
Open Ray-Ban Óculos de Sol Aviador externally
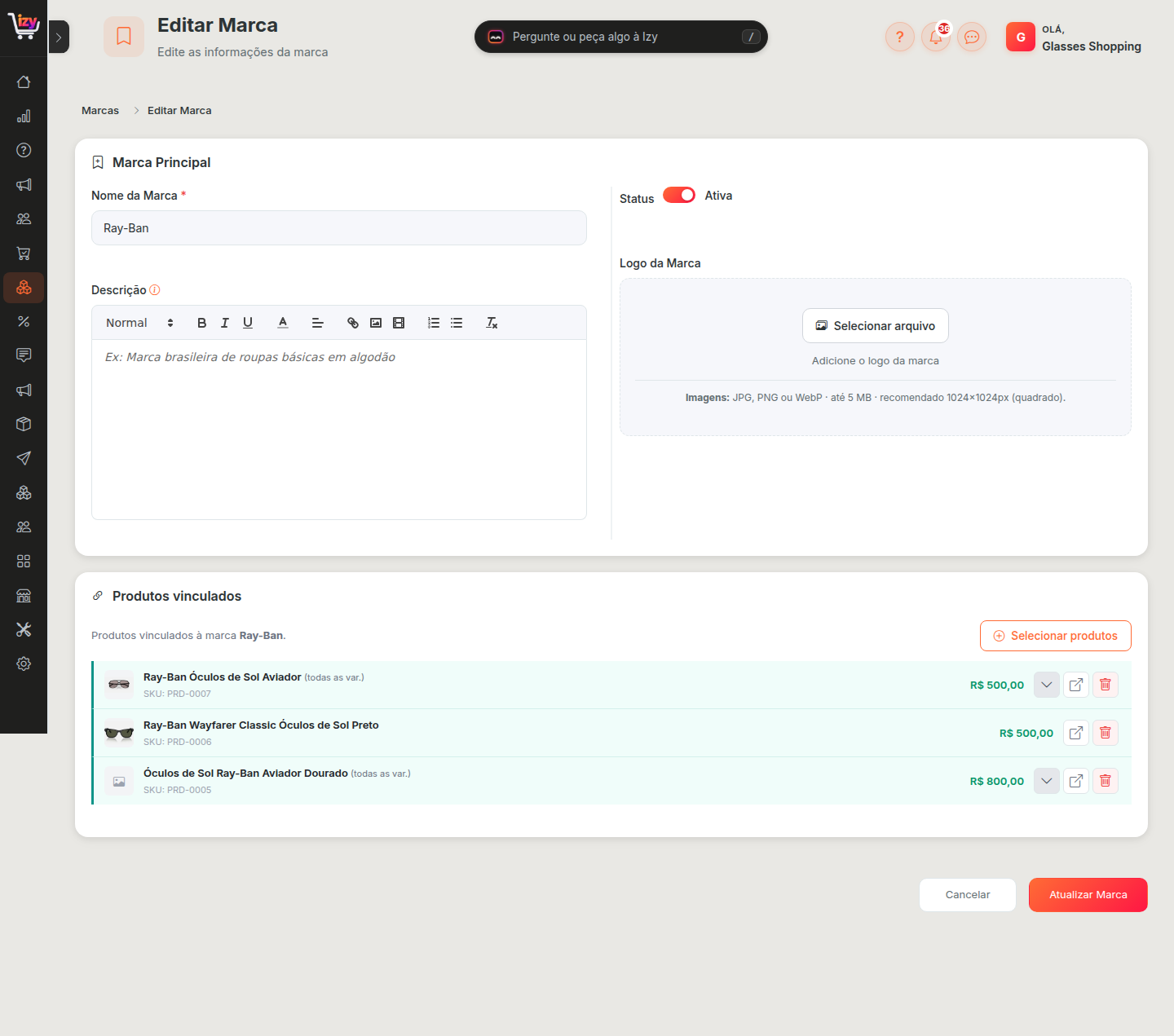coord(1076,685)
